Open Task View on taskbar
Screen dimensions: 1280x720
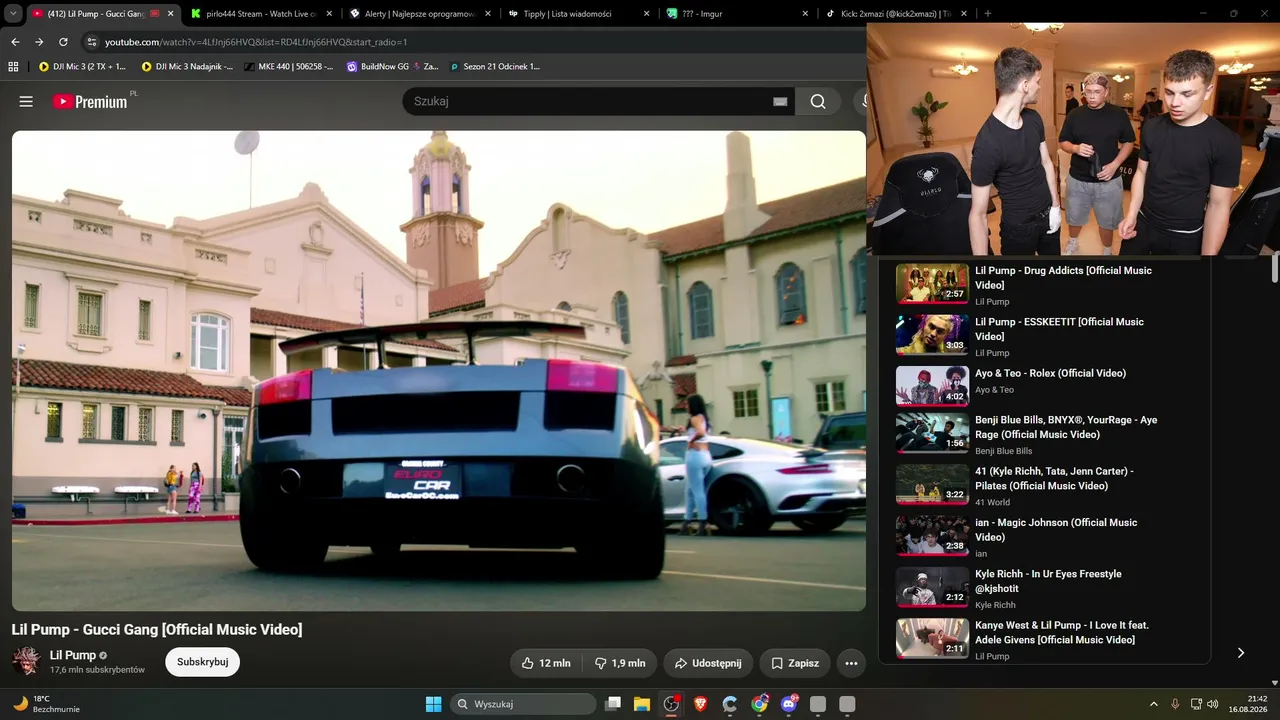pyautogui.click(x=613, y=704)
